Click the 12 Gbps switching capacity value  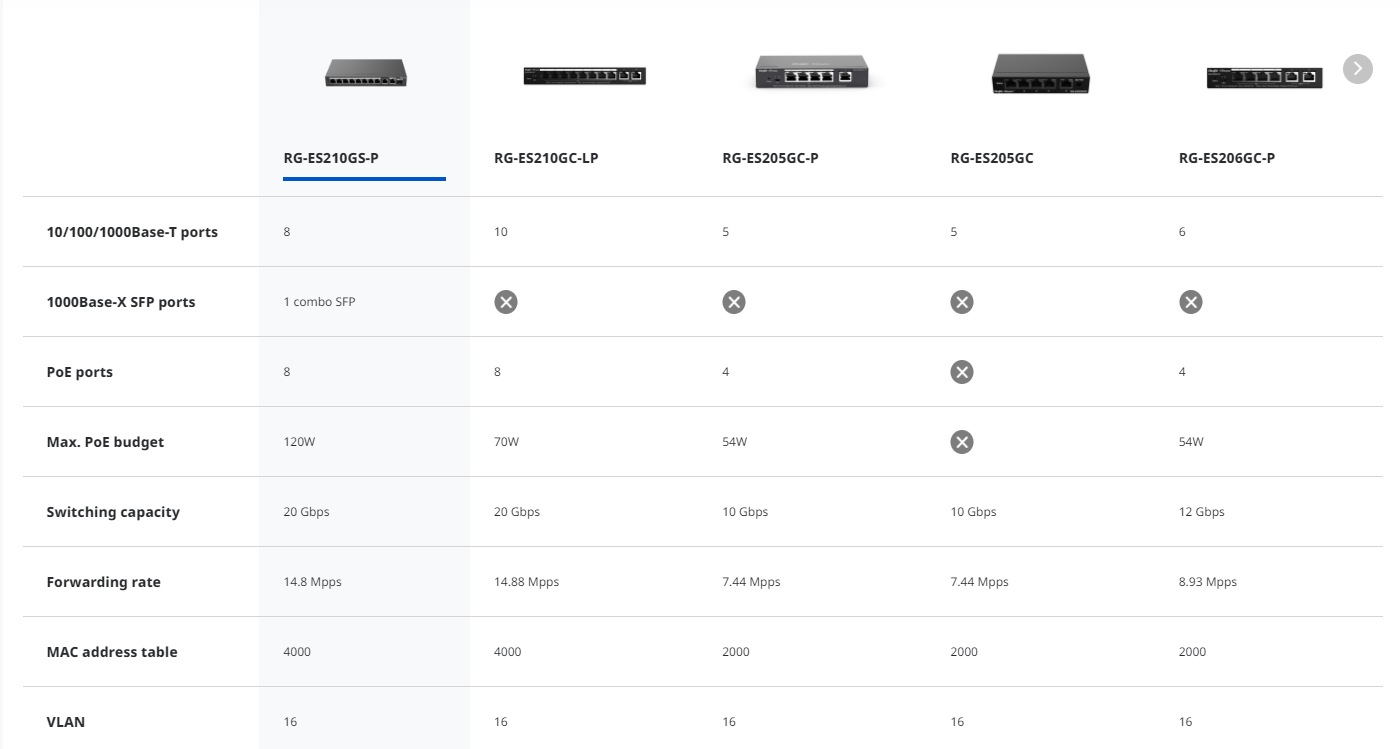(x=1201, y=512)
